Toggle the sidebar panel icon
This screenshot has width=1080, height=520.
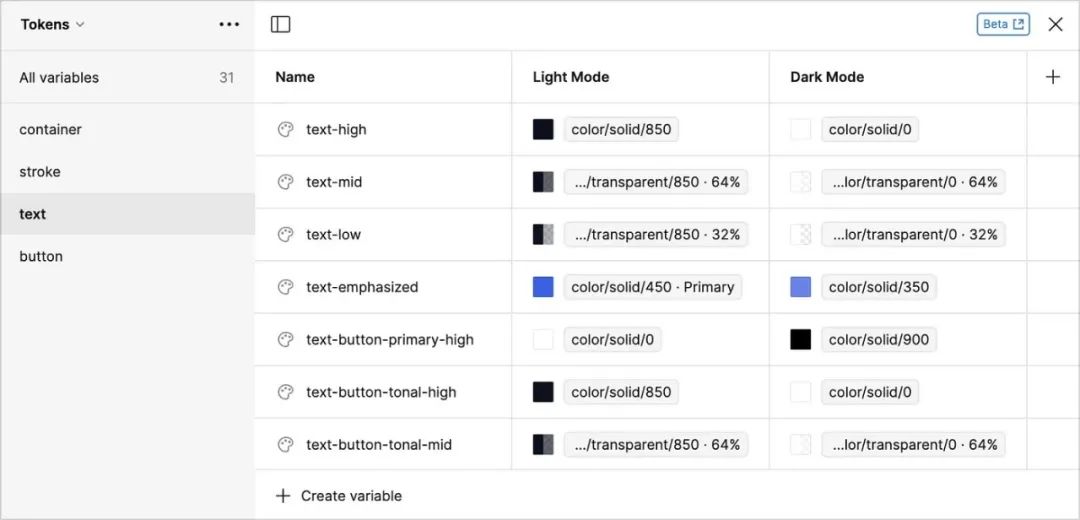[281, 24]
